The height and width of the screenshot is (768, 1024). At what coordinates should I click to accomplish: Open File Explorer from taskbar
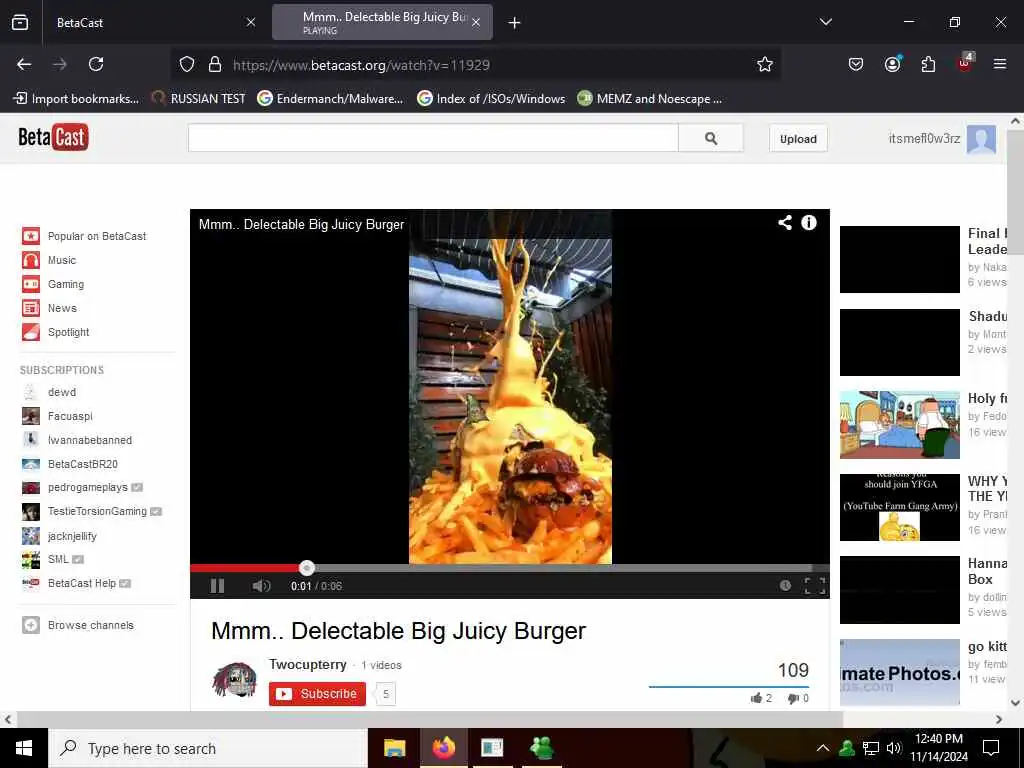click(x=394, y=748)
